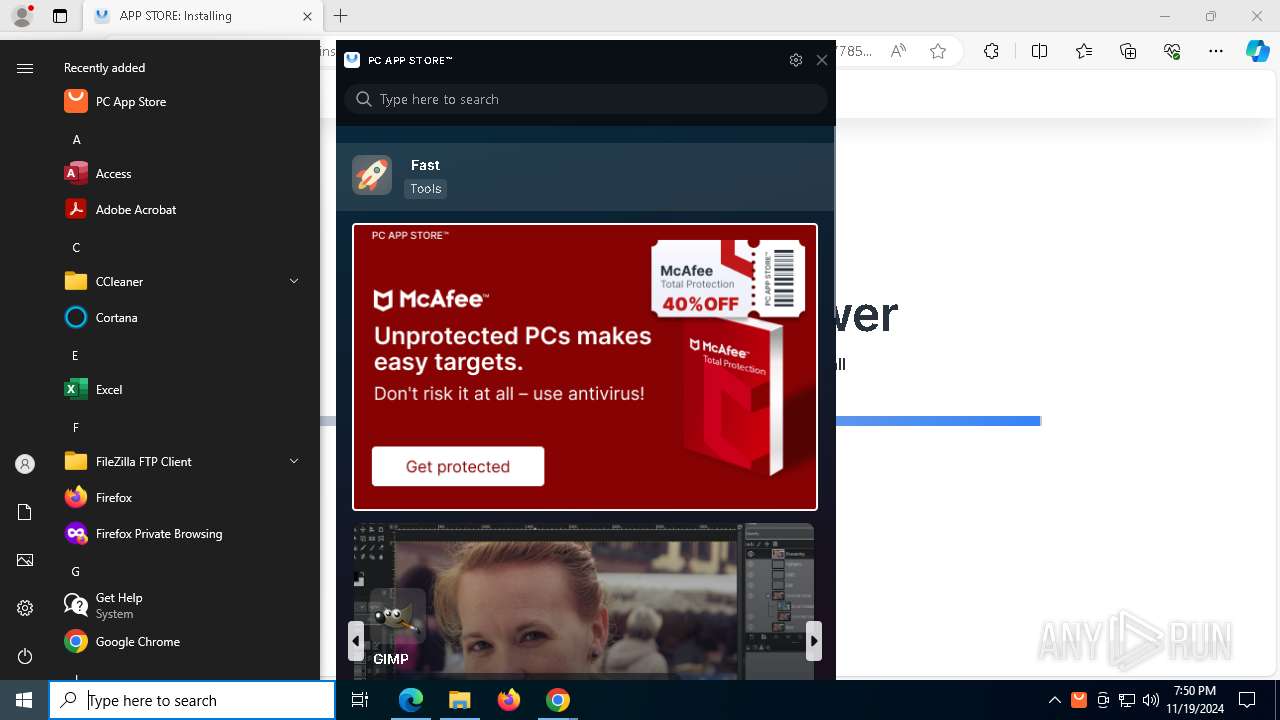Open Settings gear in Start sidebar
Image resolution: width=1280 pixels, height=720 pixels.
25,608
